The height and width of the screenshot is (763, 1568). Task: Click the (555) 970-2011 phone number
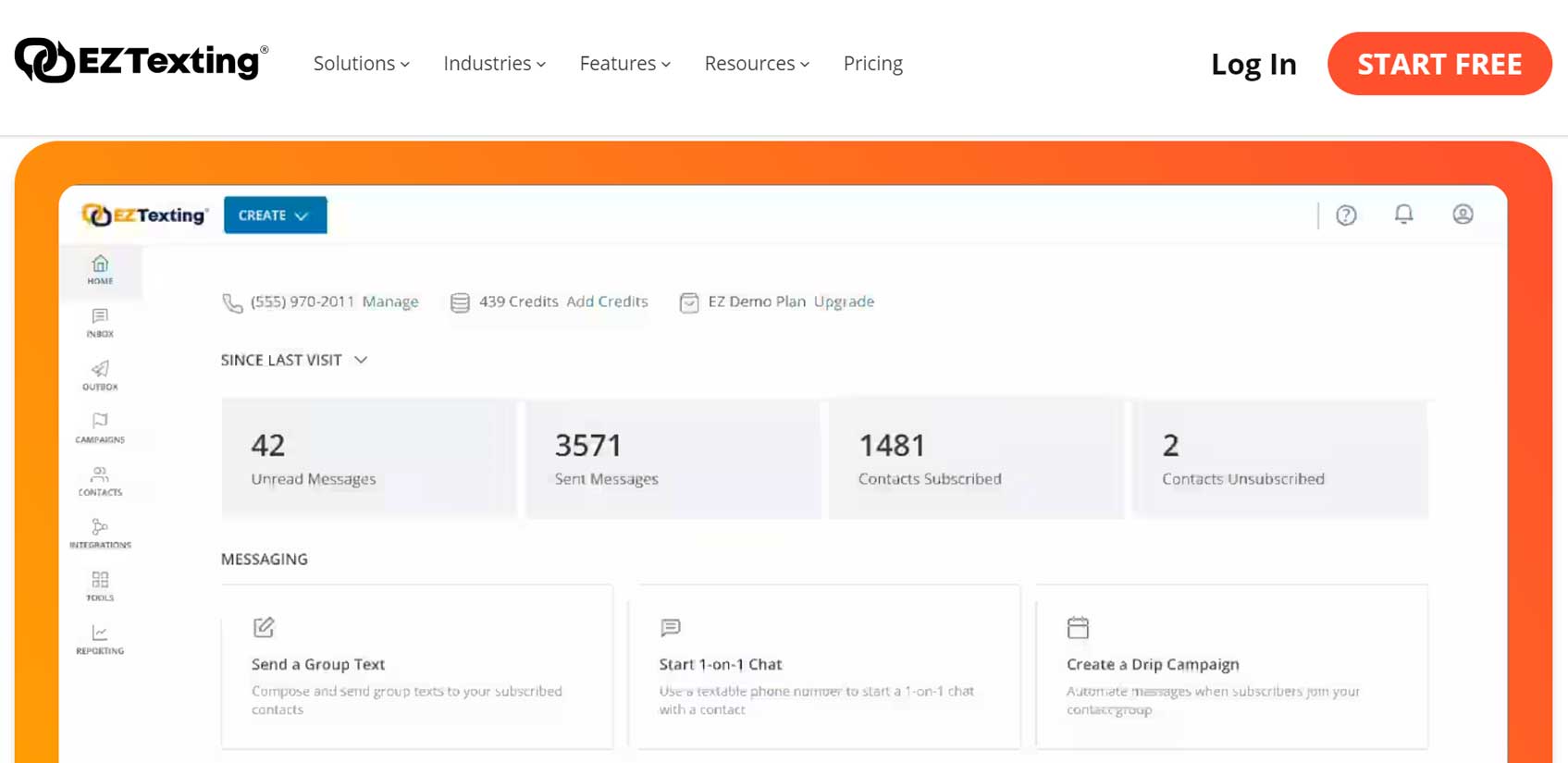coord(302,302)
